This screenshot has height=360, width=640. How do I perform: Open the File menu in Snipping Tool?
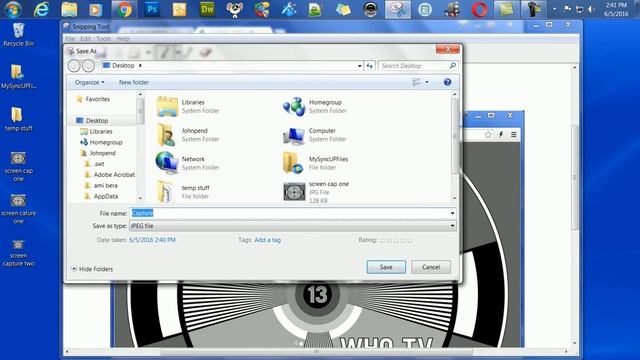click(x=70, y=39)
